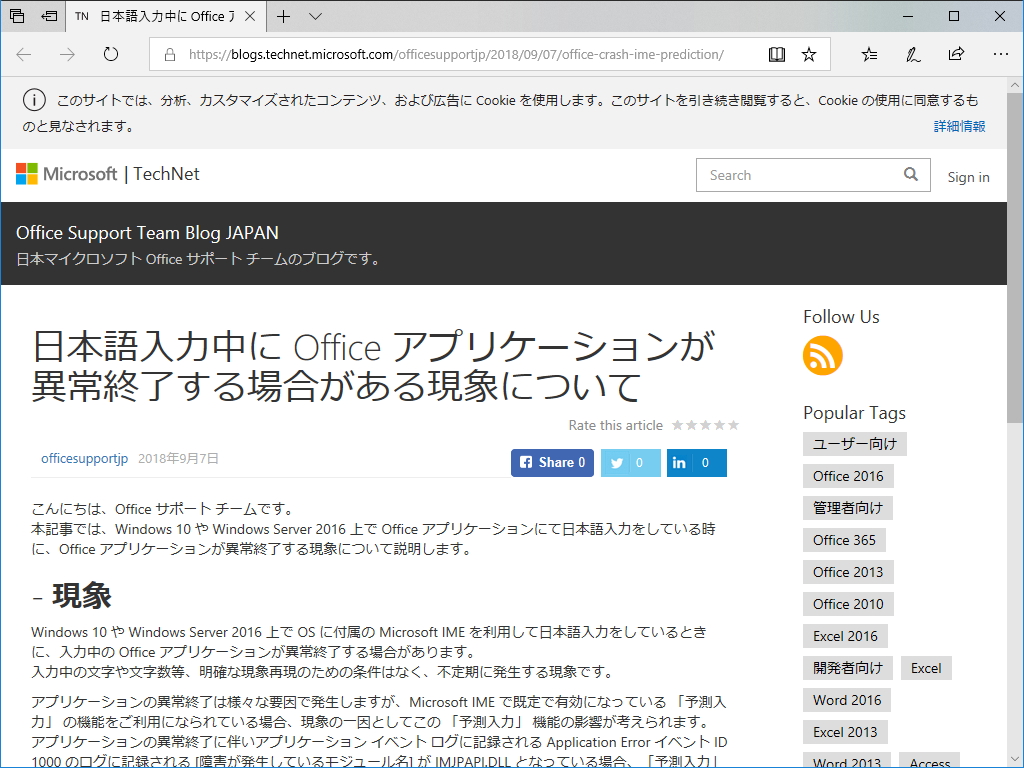
Task: Open a new browser tab
Action: click(284, 16)
